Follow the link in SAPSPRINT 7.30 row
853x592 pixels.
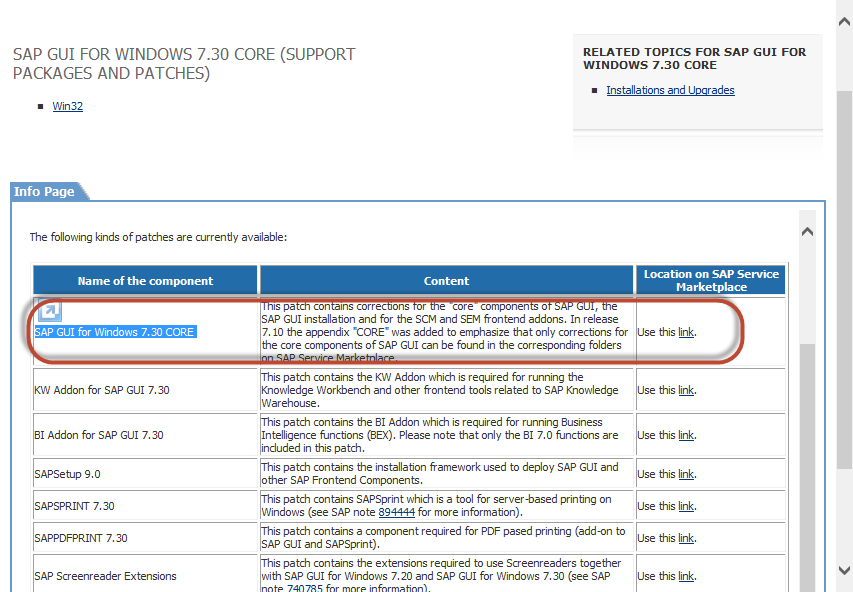686,506
